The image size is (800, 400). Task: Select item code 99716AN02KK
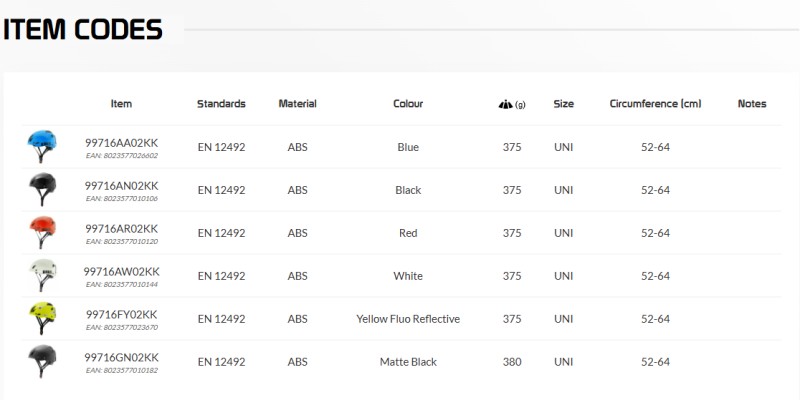[121, 186]
